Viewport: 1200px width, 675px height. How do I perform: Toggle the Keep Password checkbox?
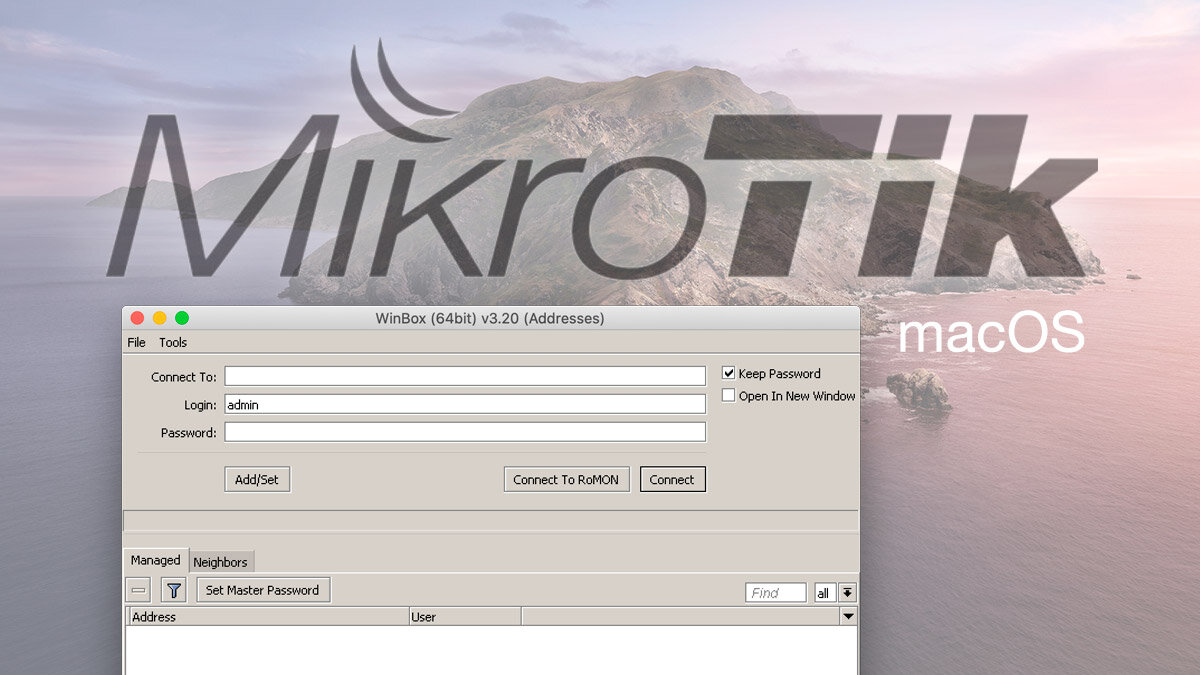point(729,373)
